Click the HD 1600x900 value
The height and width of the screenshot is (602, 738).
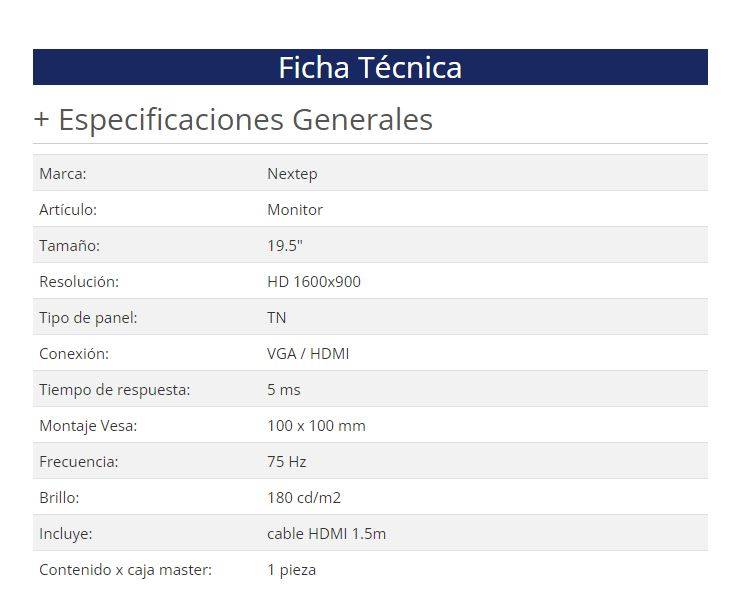pyautogui.click(x=314, y=282)
